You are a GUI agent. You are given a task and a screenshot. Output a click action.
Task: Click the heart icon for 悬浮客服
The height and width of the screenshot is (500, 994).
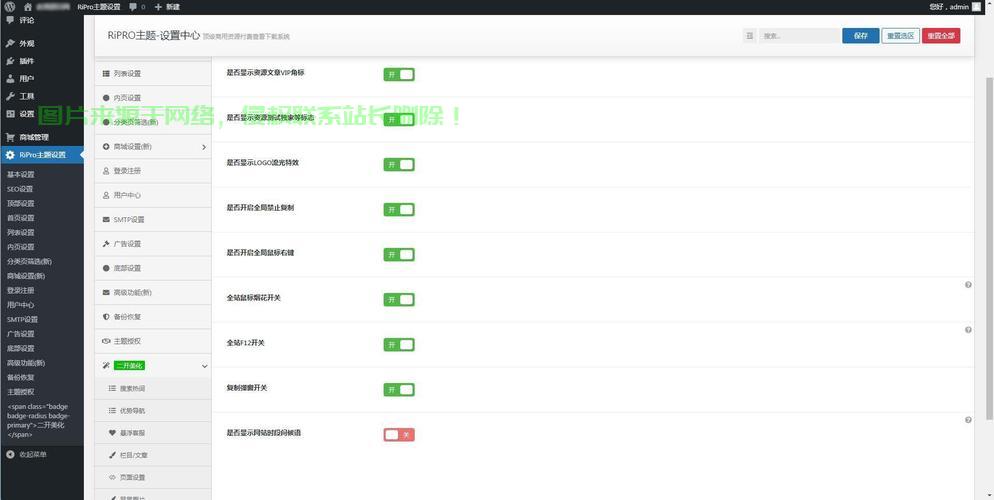click(112, 433)
